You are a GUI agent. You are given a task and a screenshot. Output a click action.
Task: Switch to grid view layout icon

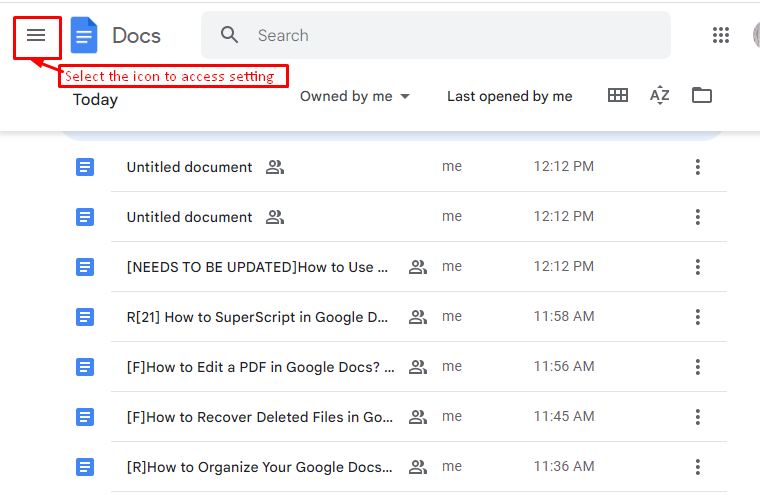tap(618, 95)
